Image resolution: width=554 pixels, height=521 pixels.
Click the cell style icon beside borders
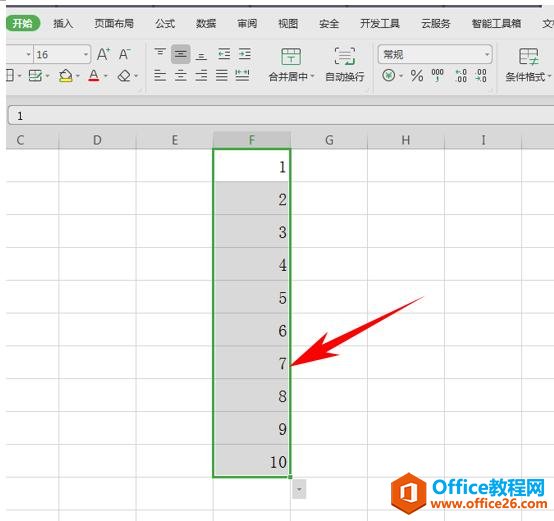pyautogui.click(x=35, y=76)
